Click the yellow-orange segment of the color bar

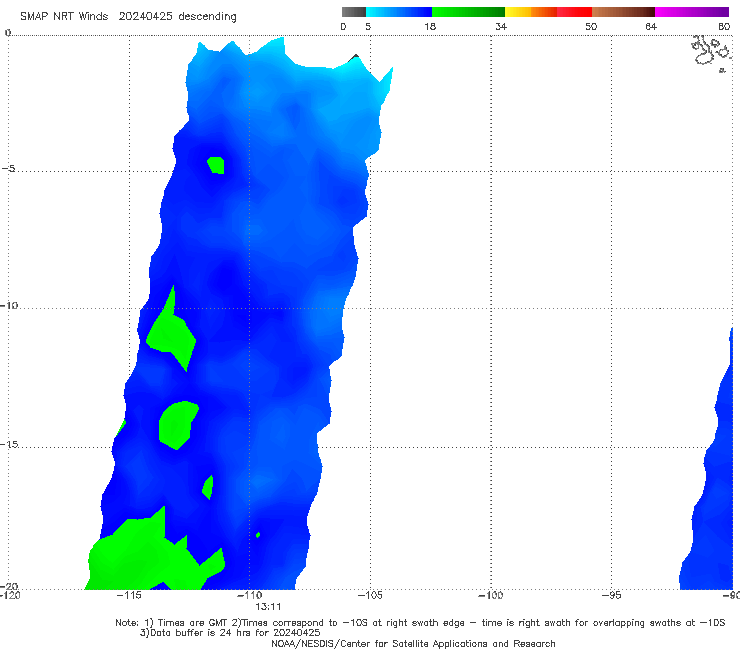531,12
